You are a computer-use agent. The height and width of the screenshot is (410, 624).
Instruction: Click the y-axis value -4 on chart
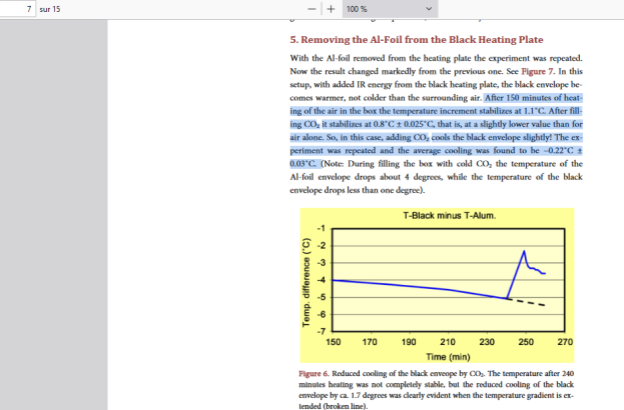click(x=321, y=280)
